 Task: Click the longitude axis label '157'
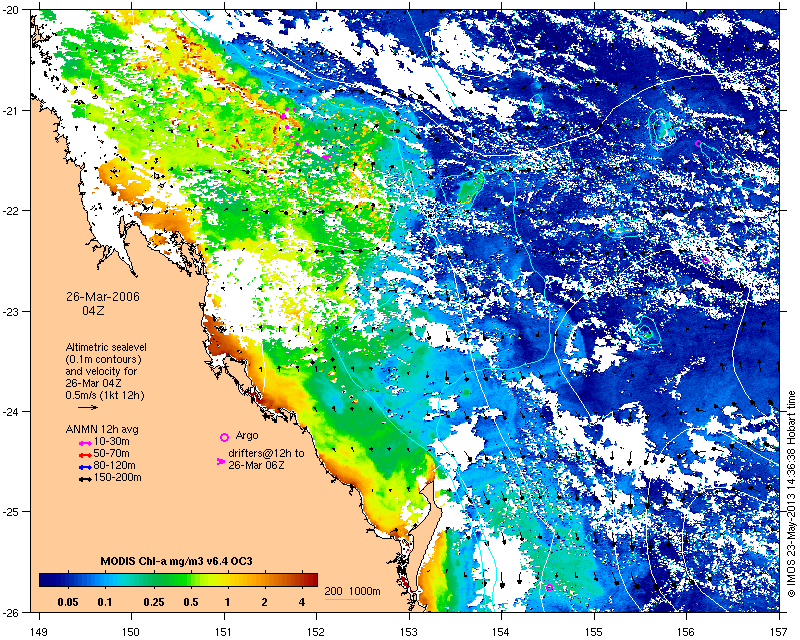click(x=779, y=631)
